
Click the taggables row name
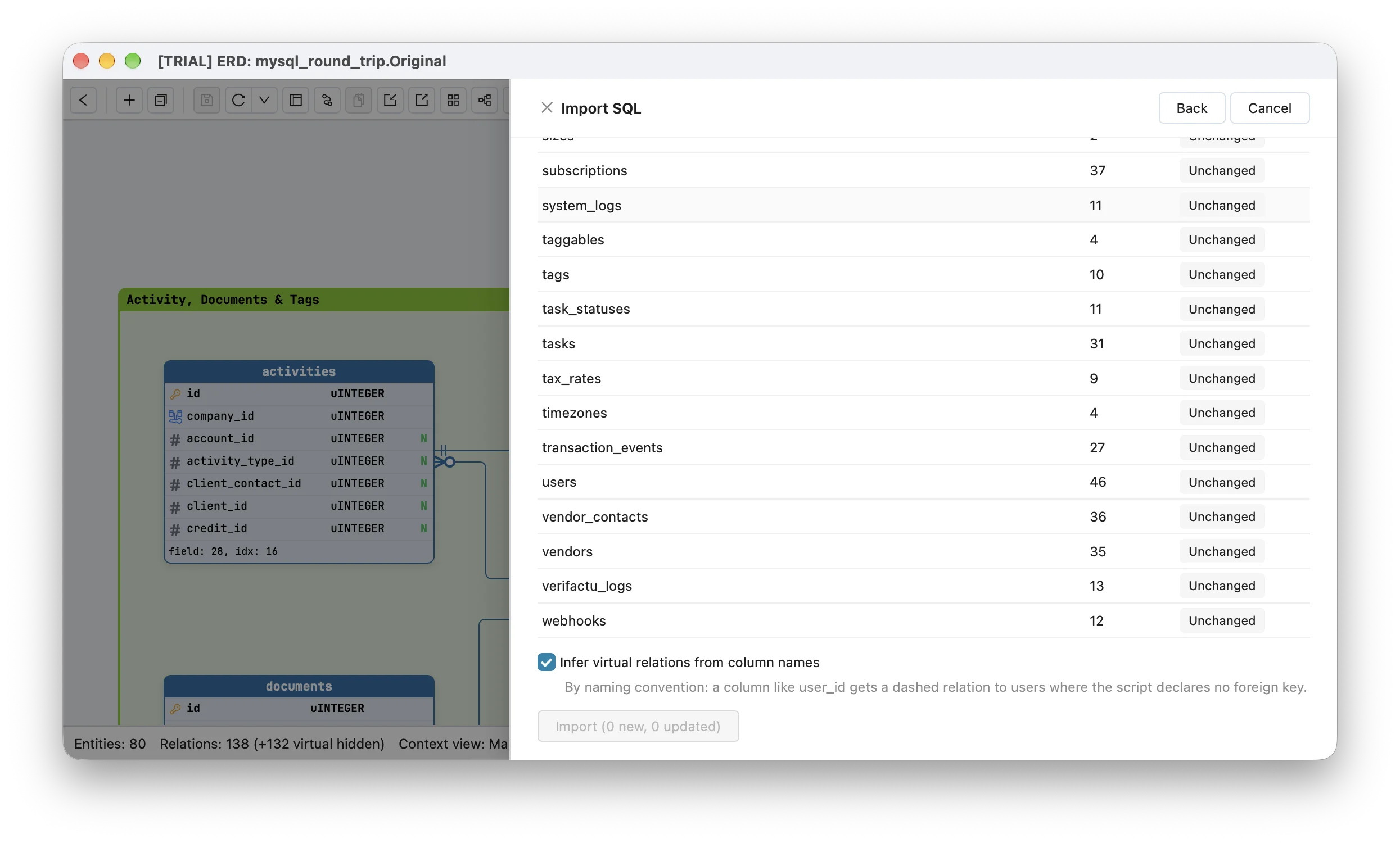(573, 240)
